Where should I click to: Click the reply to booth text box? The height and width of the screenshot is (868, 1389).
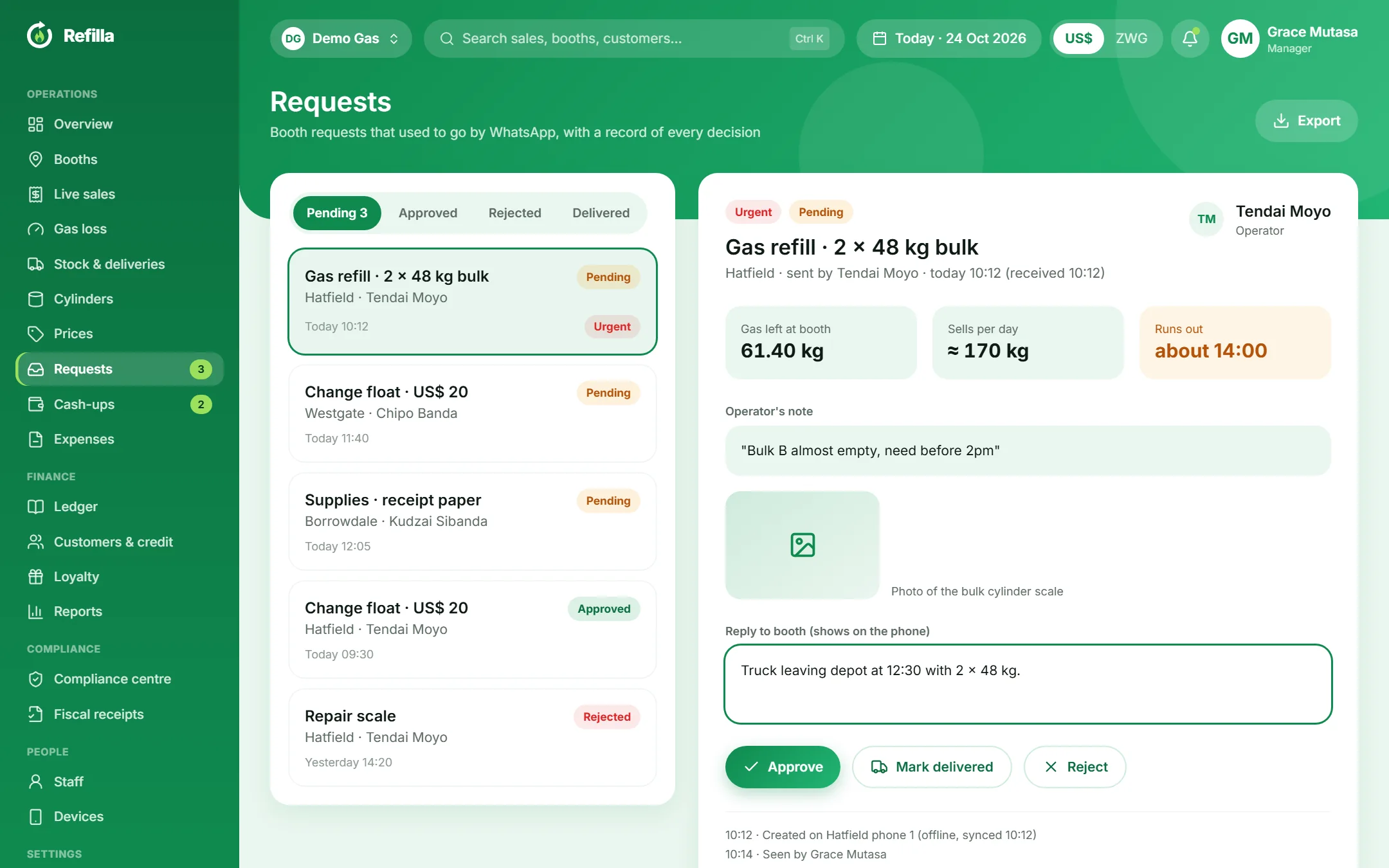pos(1028,684)
